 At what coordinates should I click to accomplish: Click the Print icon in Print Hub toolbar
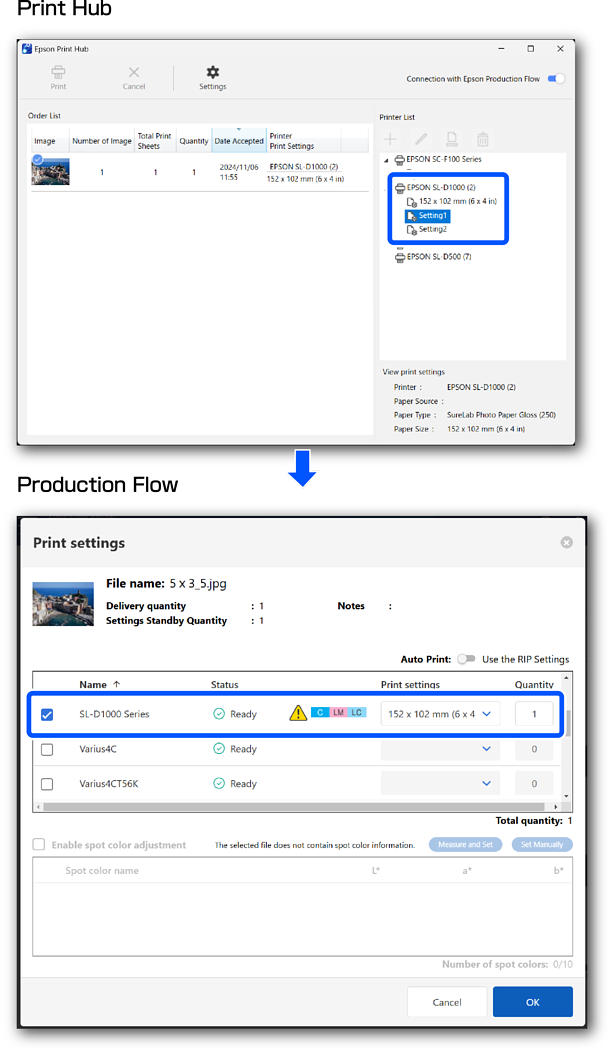click(58, 76)
